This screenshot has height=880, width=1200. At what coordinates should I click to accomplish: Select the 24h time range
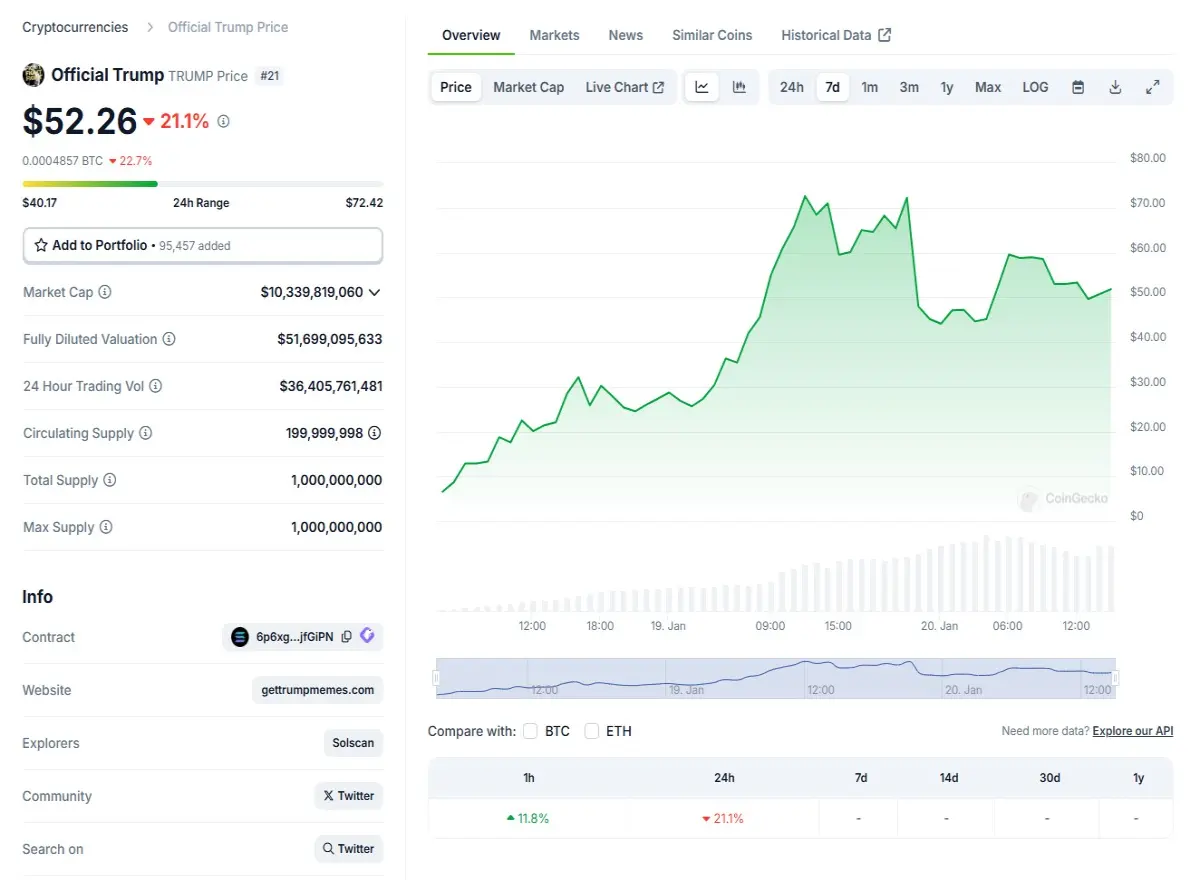pyautogui.click(x=792, y=87)
